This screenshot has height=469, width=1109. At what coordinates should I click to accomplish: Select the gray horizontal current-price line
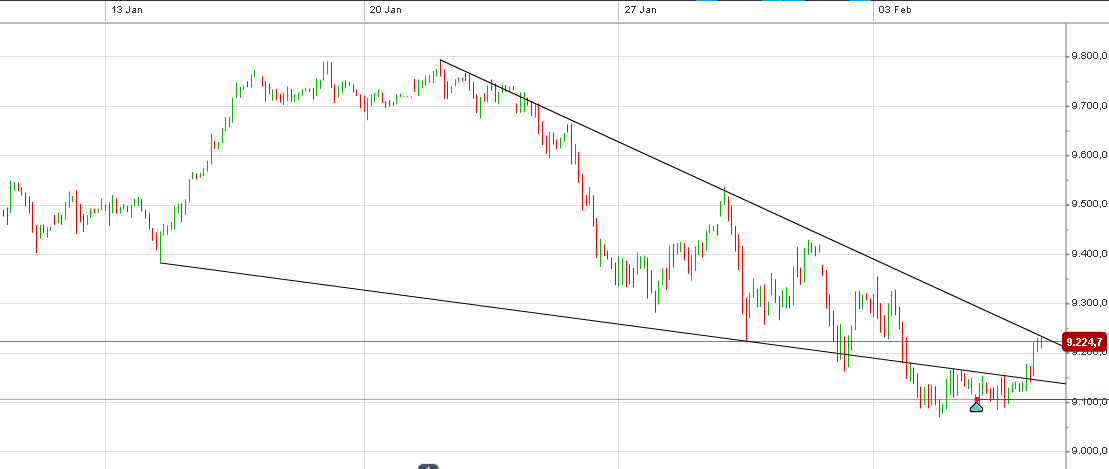tap(400, 341)
